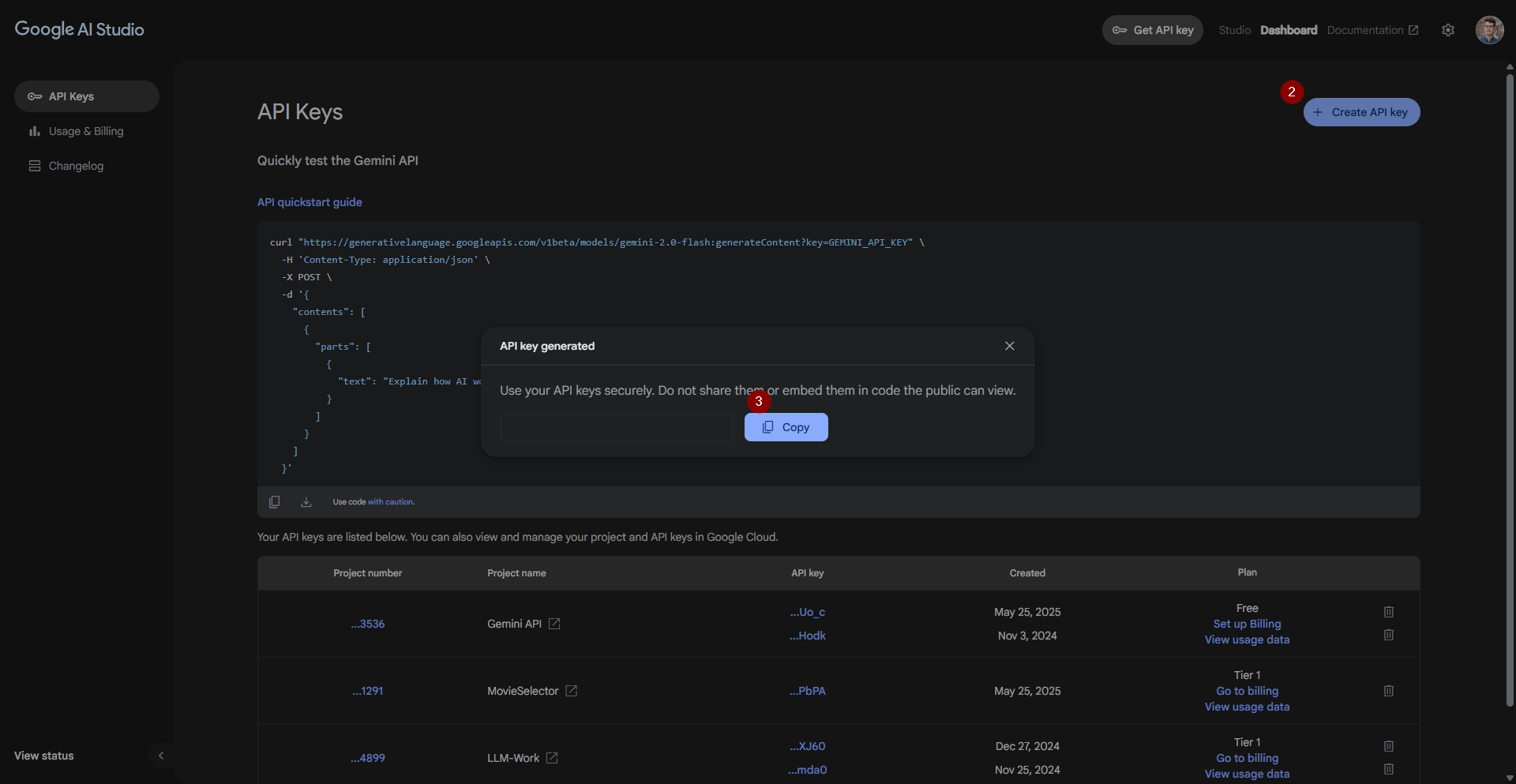Image resolution: width=1516 pixels, height=784 pixels.
Task: Open Changelog in the sidebar
Action: (87, 166)
